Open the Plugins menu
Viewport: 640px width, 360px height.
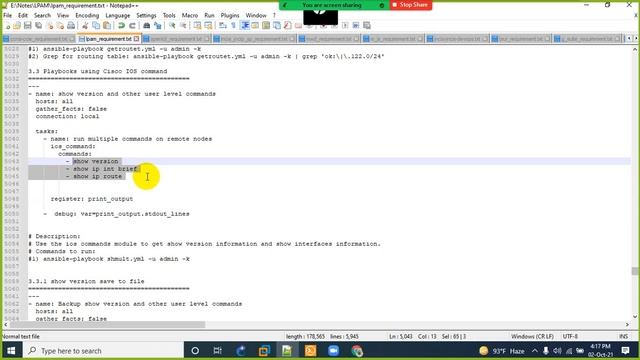(230, 16)
